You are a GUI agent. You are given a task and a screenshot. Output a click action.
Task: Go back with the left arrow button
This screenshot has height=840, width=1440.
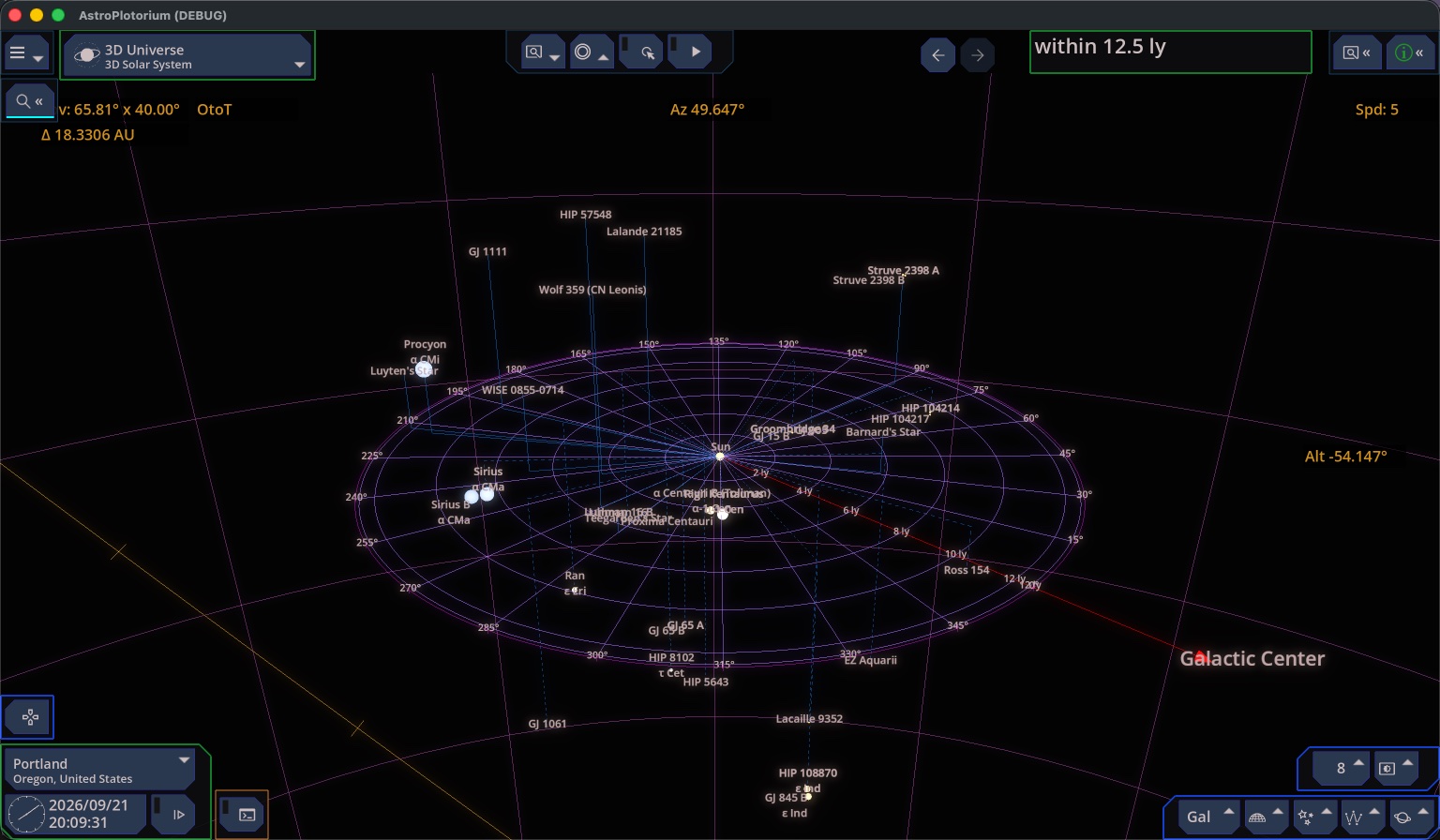tap(937, 55)
